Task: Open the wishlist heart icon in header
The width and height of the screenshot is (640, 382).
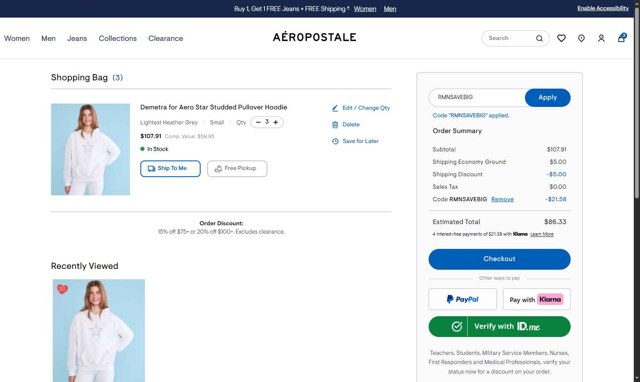Action: coord(562,38)
